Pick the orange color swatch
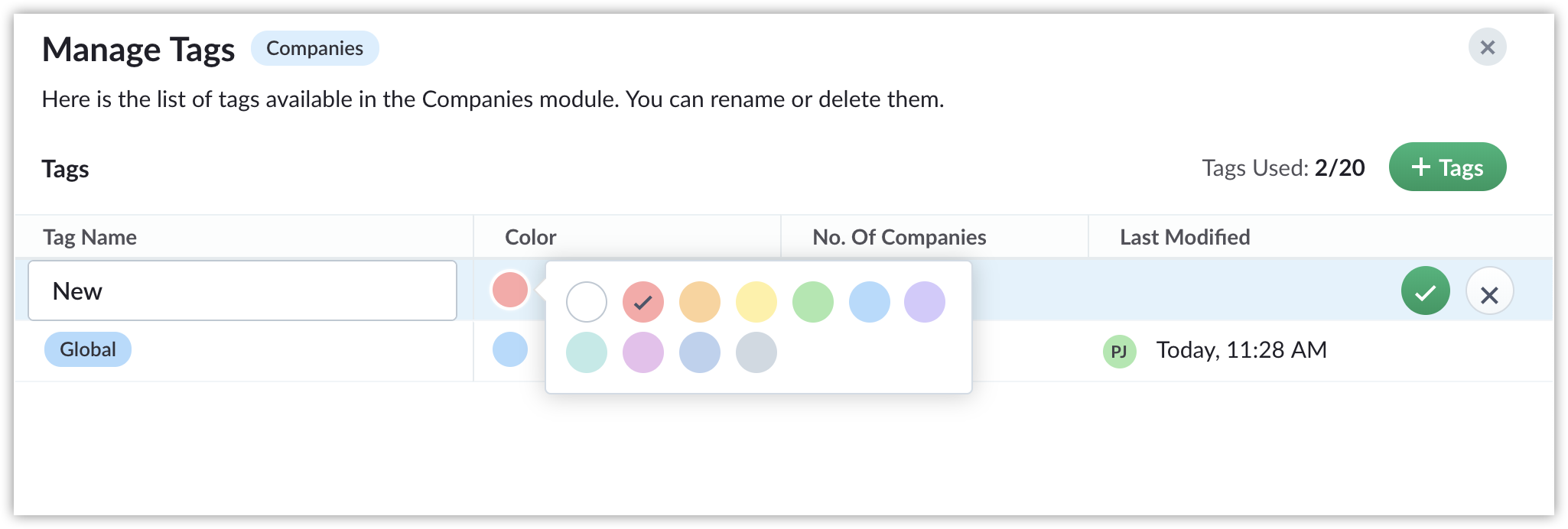Screen dimensions: 1568x529 coord(700,302)
